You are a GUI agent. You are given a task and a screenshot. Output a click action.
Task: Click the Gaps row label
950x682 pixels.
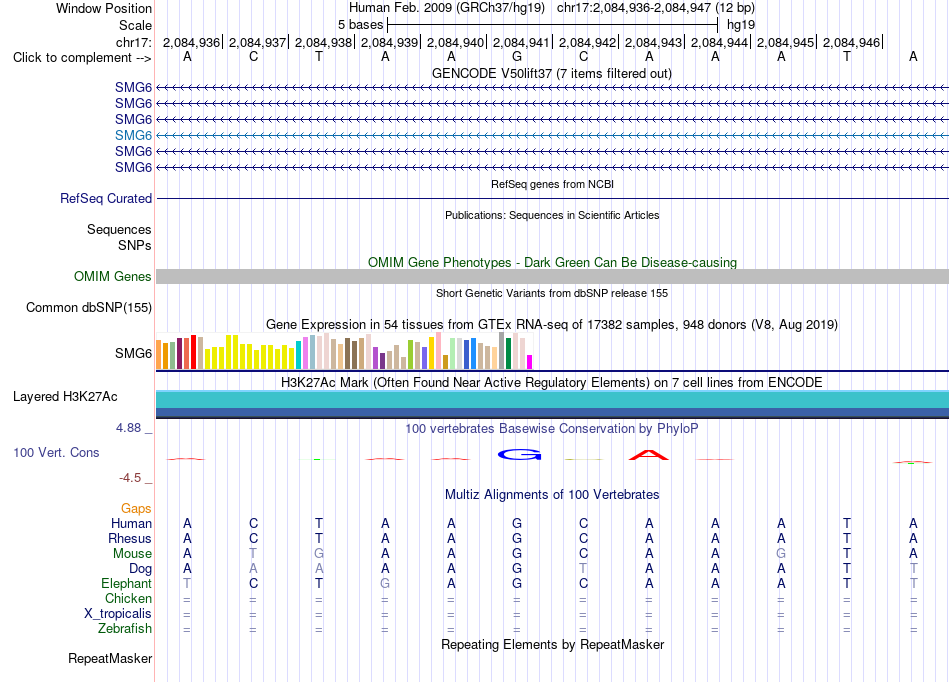pyautogui.click(x=136, y=508)
